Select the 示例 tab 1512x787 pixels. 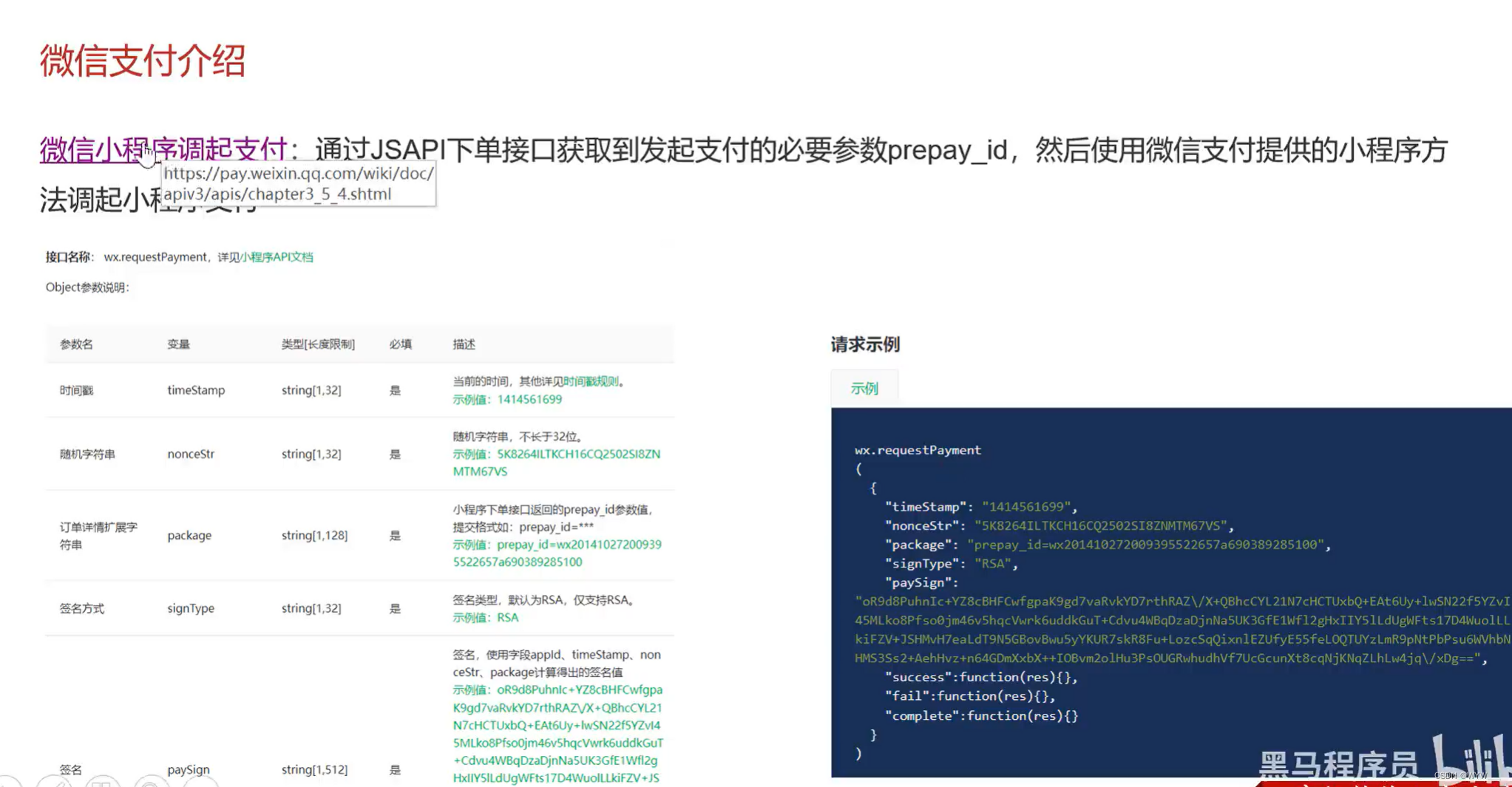coord(864,388)
